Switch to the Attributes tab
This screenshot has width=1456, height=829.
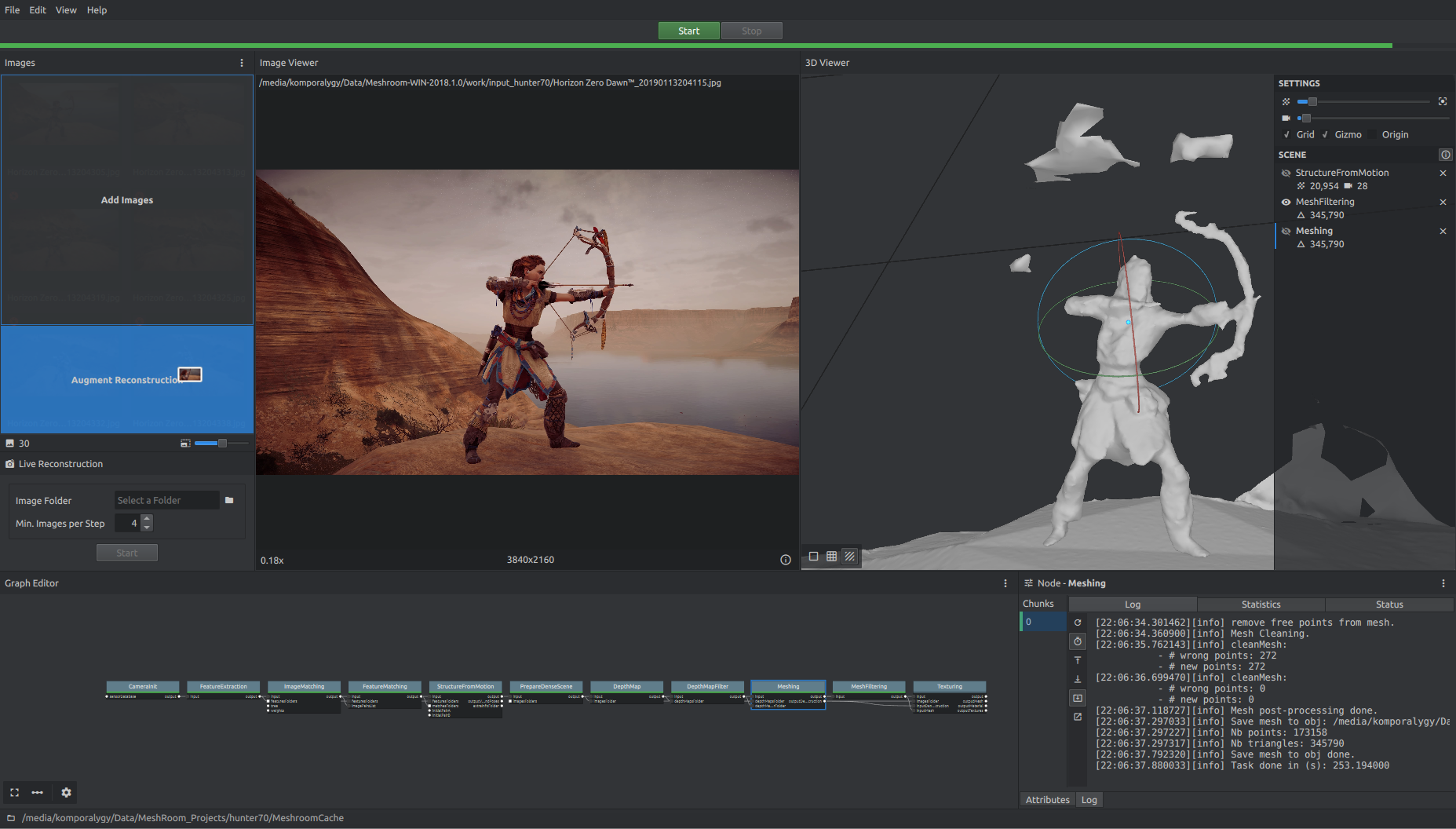pos(1047,800)
